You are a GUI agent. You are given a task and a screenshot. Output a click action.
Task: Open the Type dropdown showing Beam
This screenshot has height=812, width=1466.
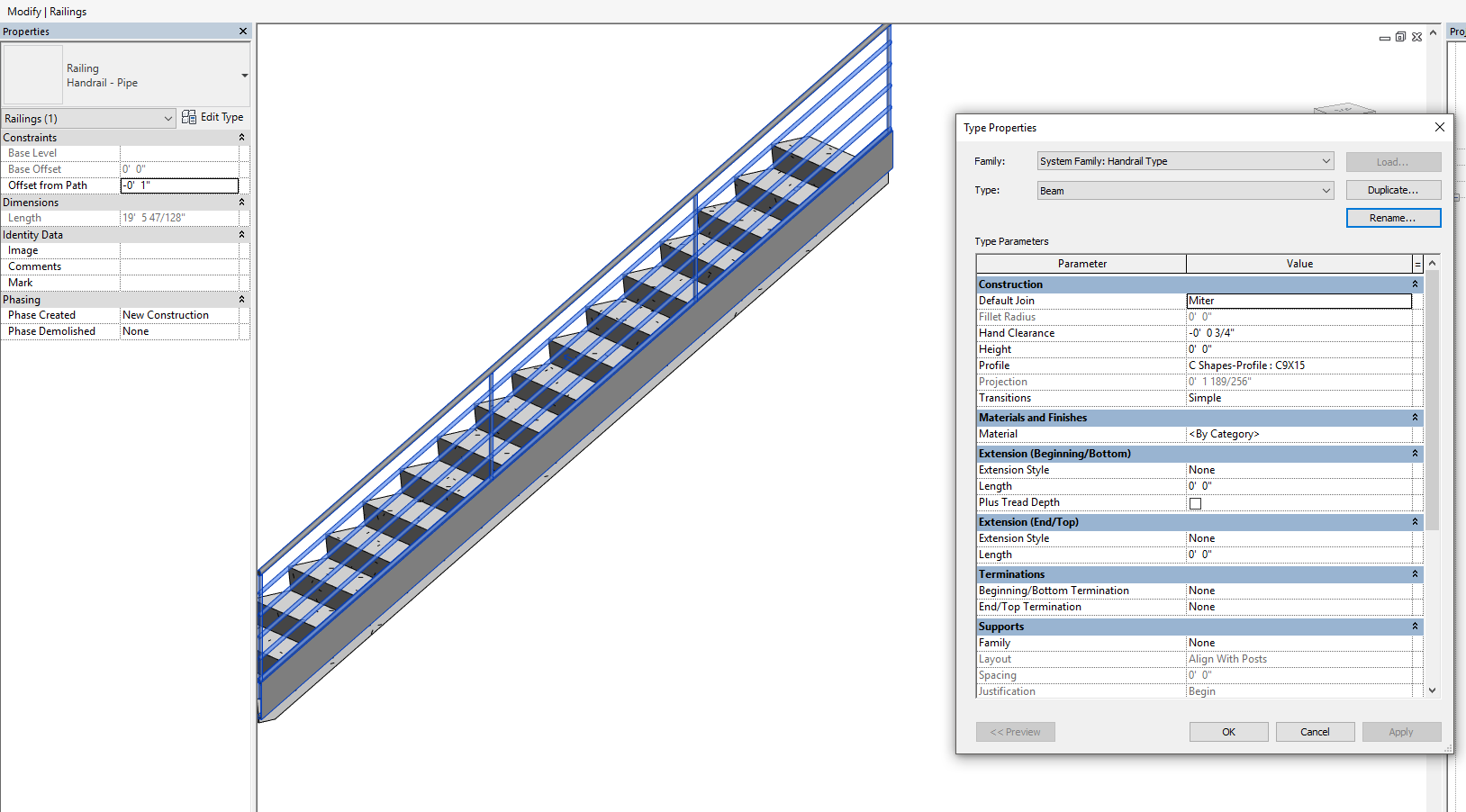(x=1326, y=191)
